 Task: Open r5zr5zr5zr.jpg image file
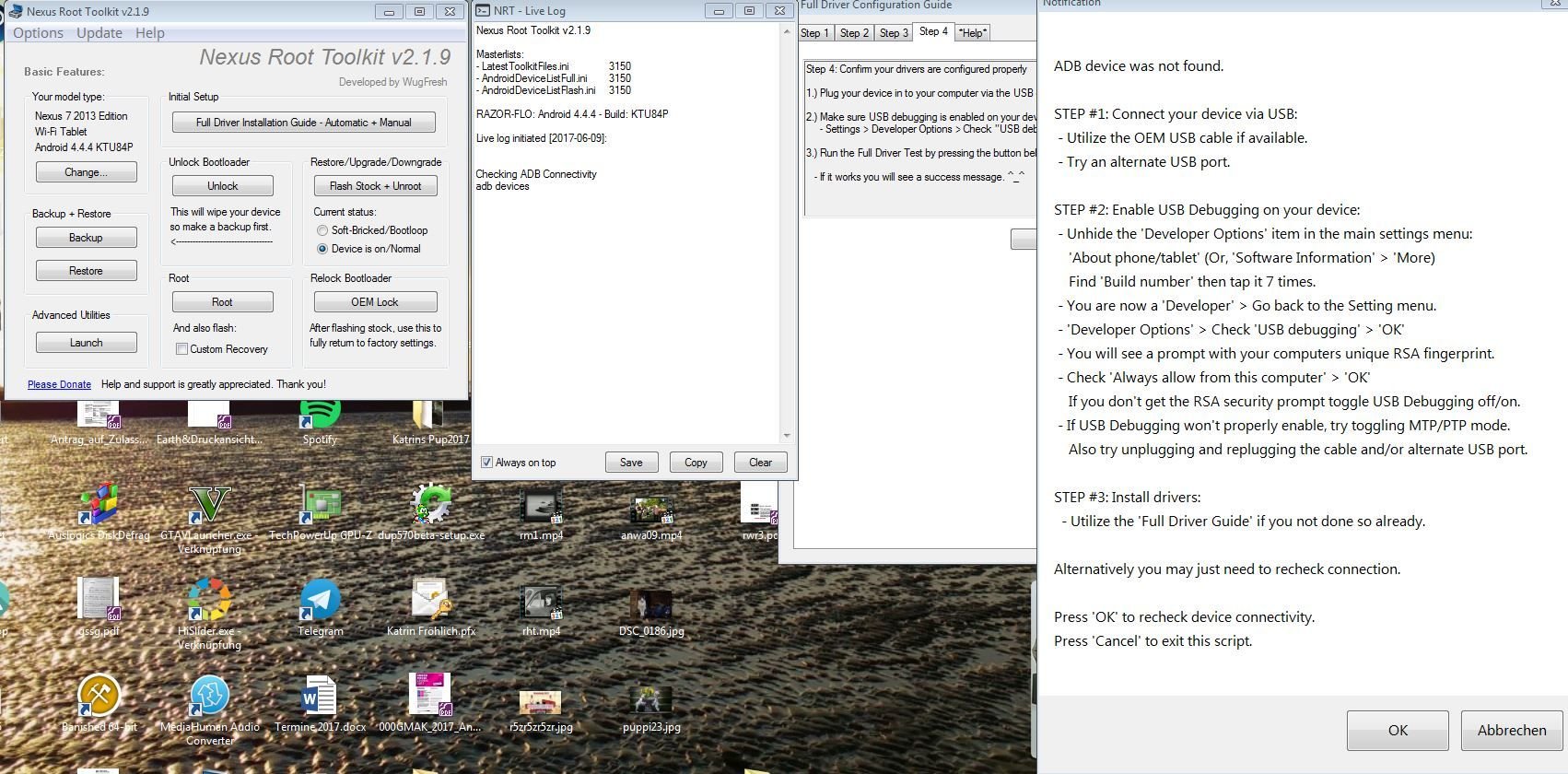[x=541, y=710]
